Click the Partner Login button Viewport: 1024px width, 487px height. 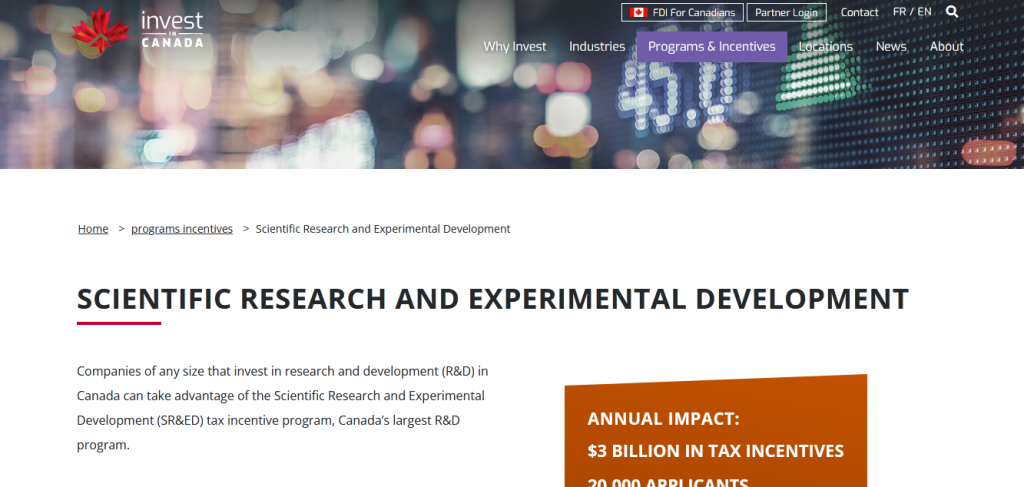point(786,12)
